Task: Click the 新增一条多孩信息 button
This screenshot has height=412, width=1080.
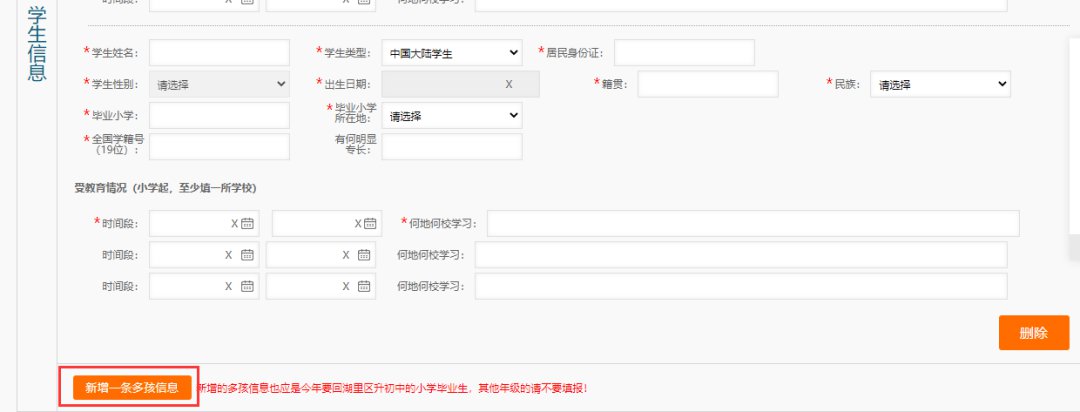Action: click(131, 387)
